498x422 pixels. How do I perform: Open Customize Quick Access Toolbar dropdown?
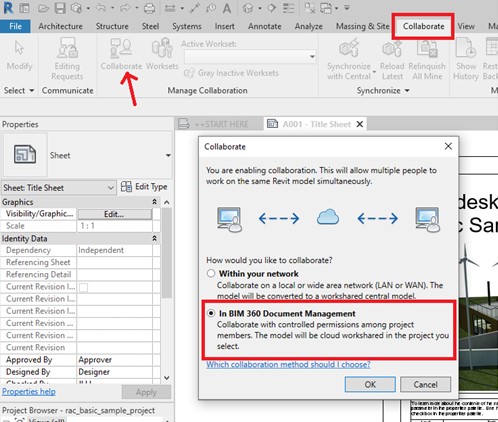click(347, 7)
